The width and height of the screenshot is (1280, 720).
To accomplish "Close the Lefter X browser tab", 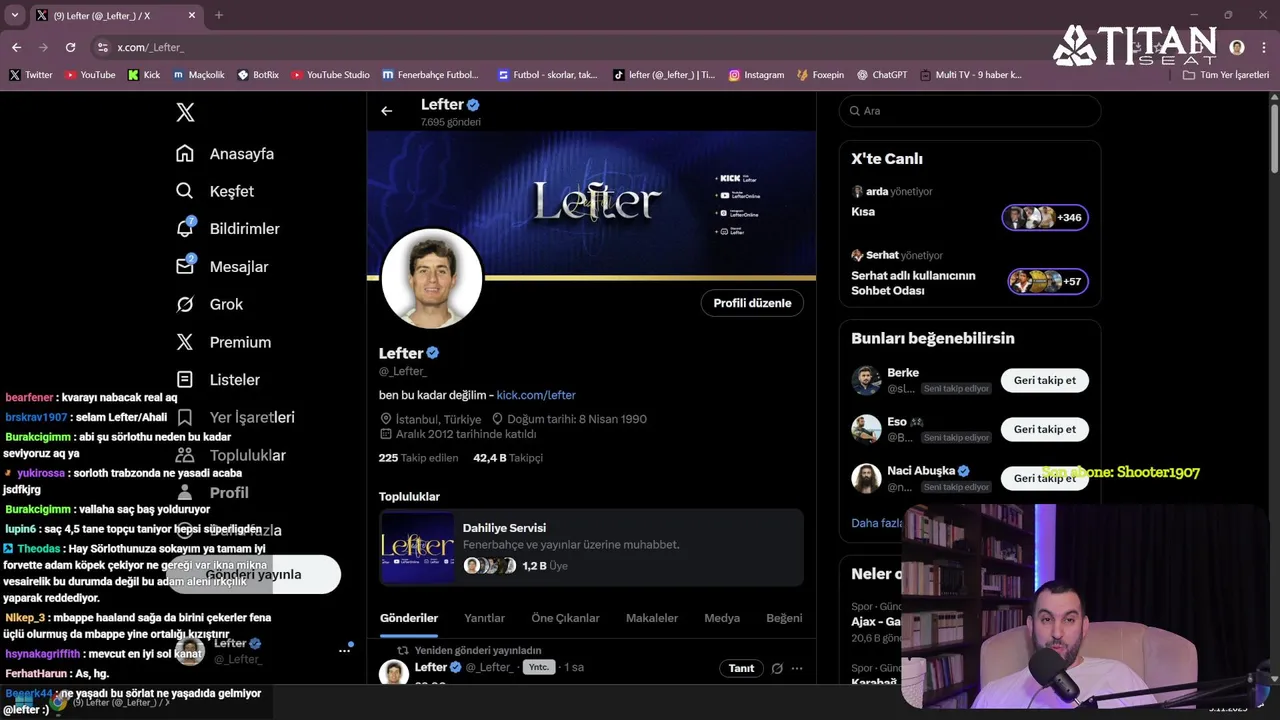I will [x=192, y=15].
